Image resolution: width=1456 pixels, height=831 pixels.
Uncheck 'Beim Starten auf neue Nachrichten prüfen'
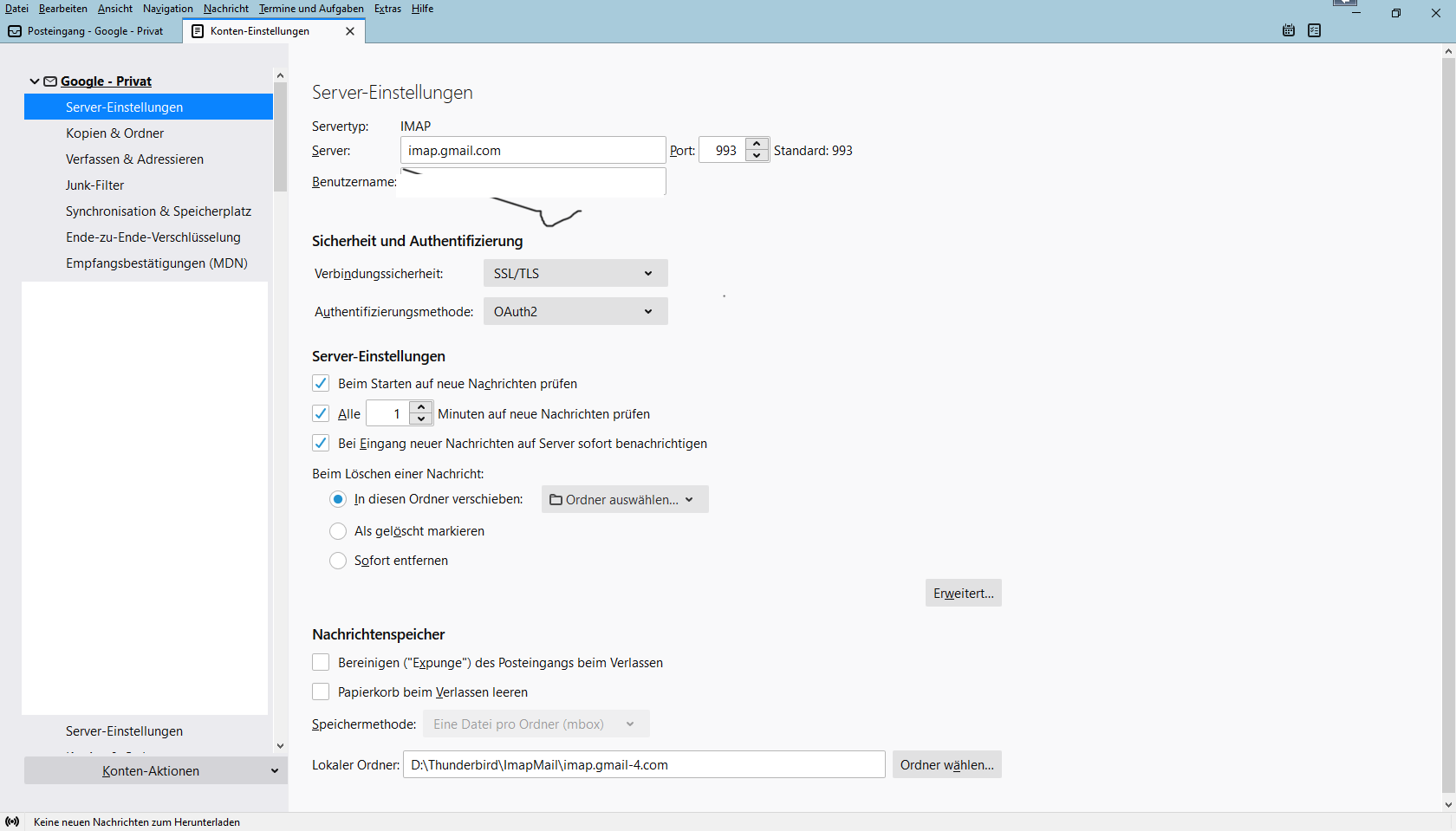[321, 383]
